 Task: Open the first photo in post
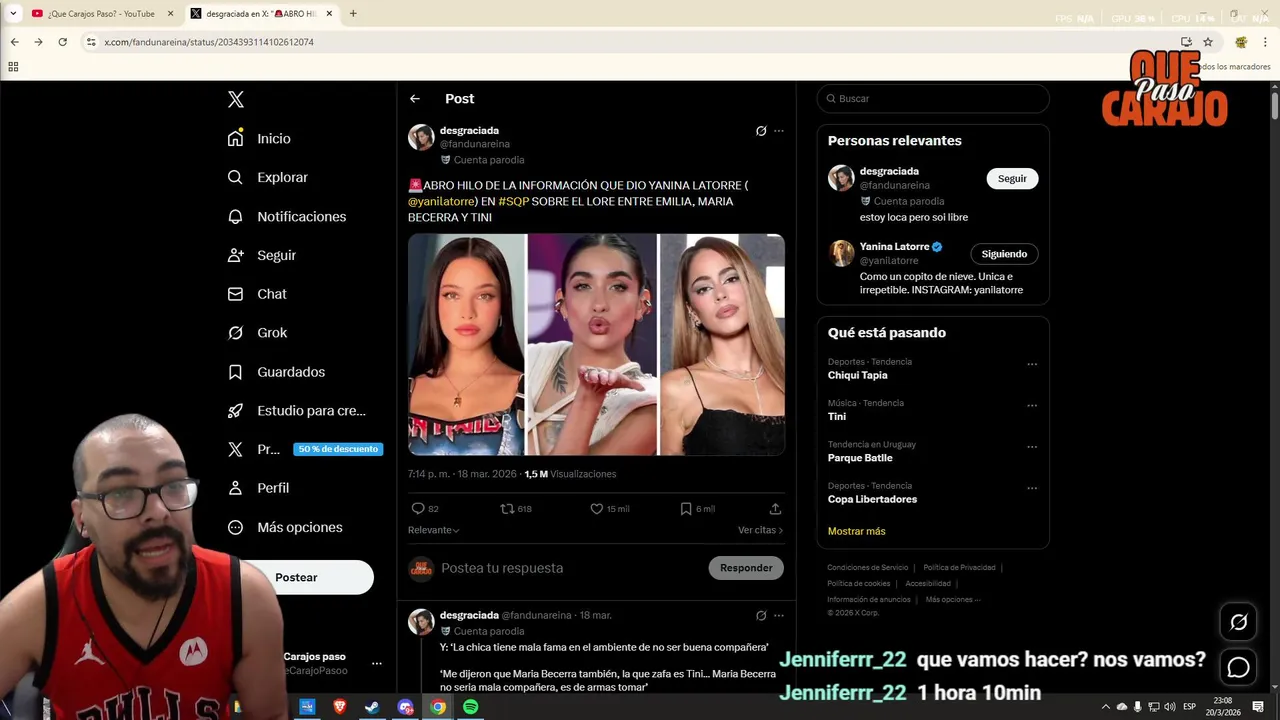(x=466, y=344)
